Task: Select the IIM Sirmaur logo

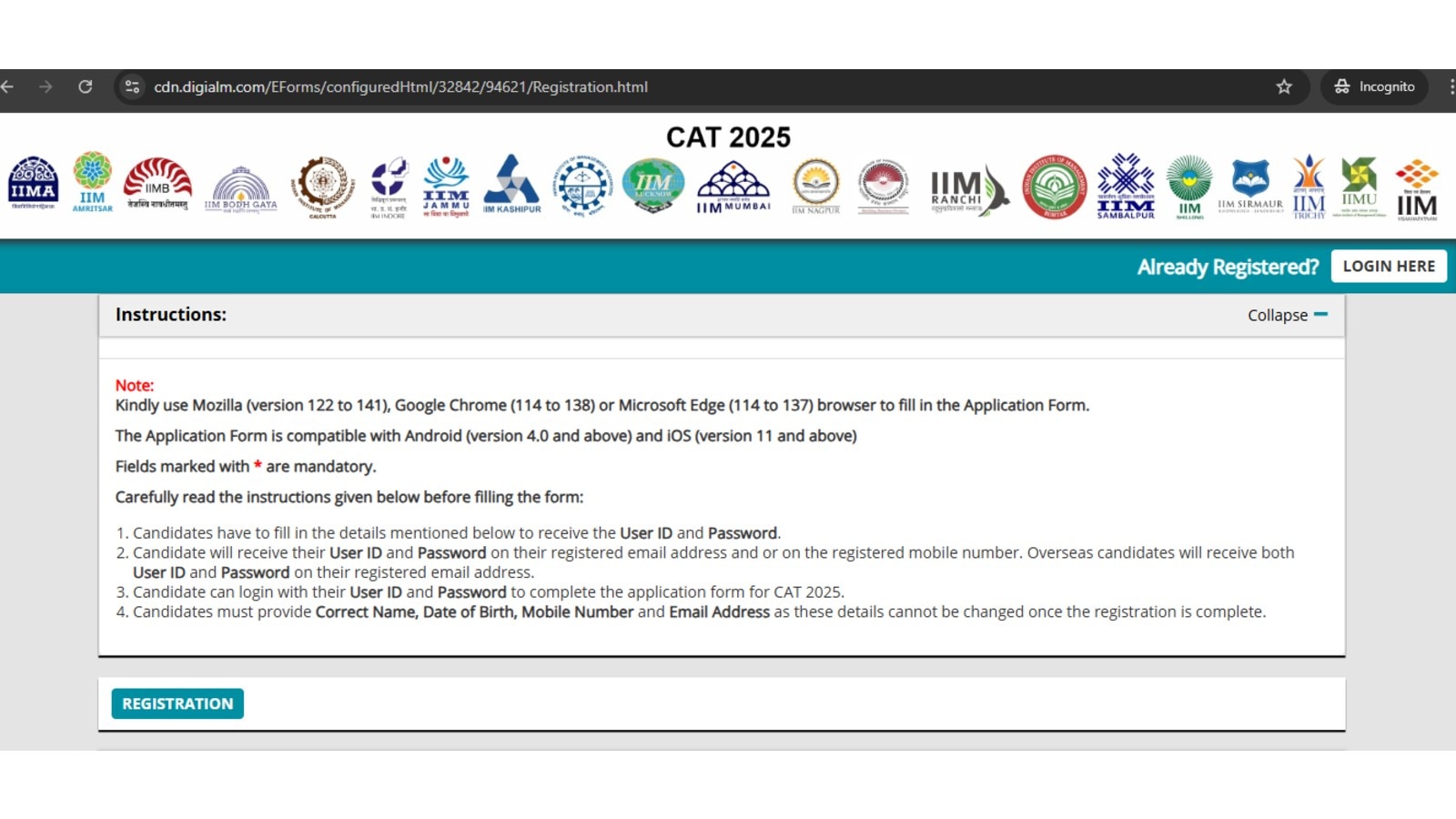Action: pyautogui.click(x=1250, y=185)
